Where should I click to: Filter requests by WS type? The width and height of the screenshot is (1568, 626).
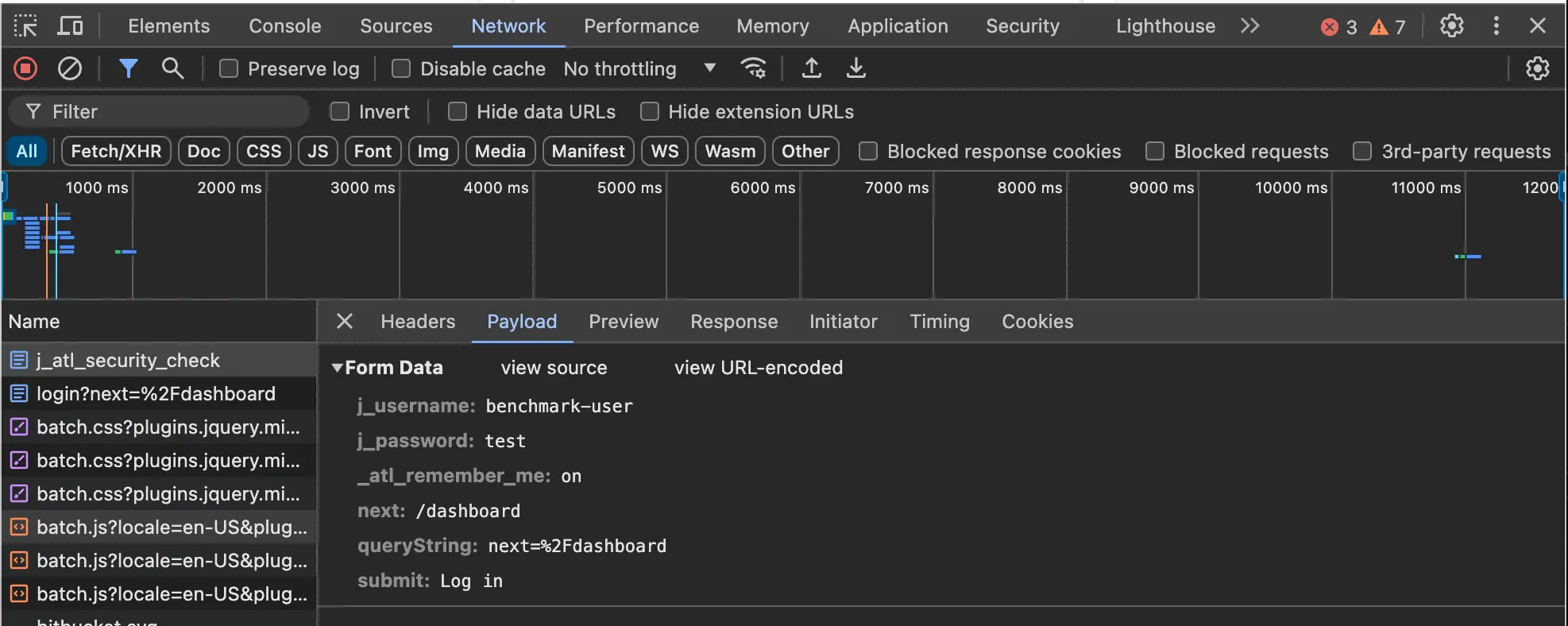click(665, 151)
